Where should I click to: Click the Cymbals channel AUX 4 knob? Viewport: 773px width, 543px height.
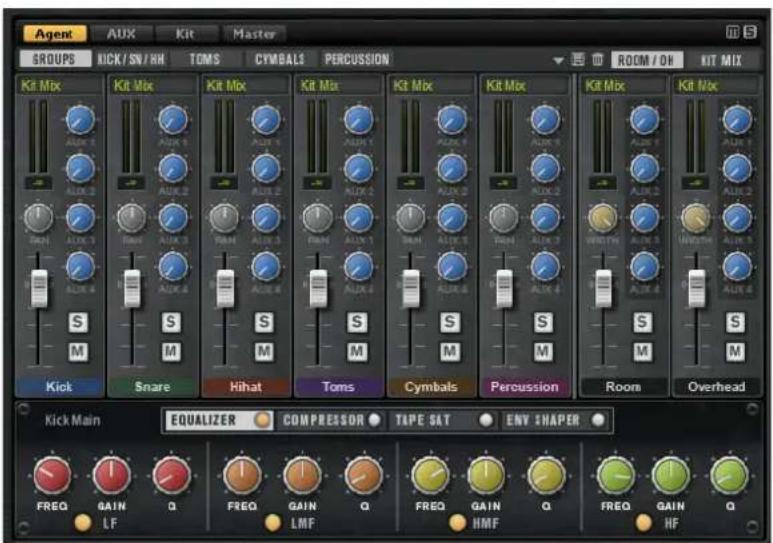pyautogui.click(x=452, y=266)
